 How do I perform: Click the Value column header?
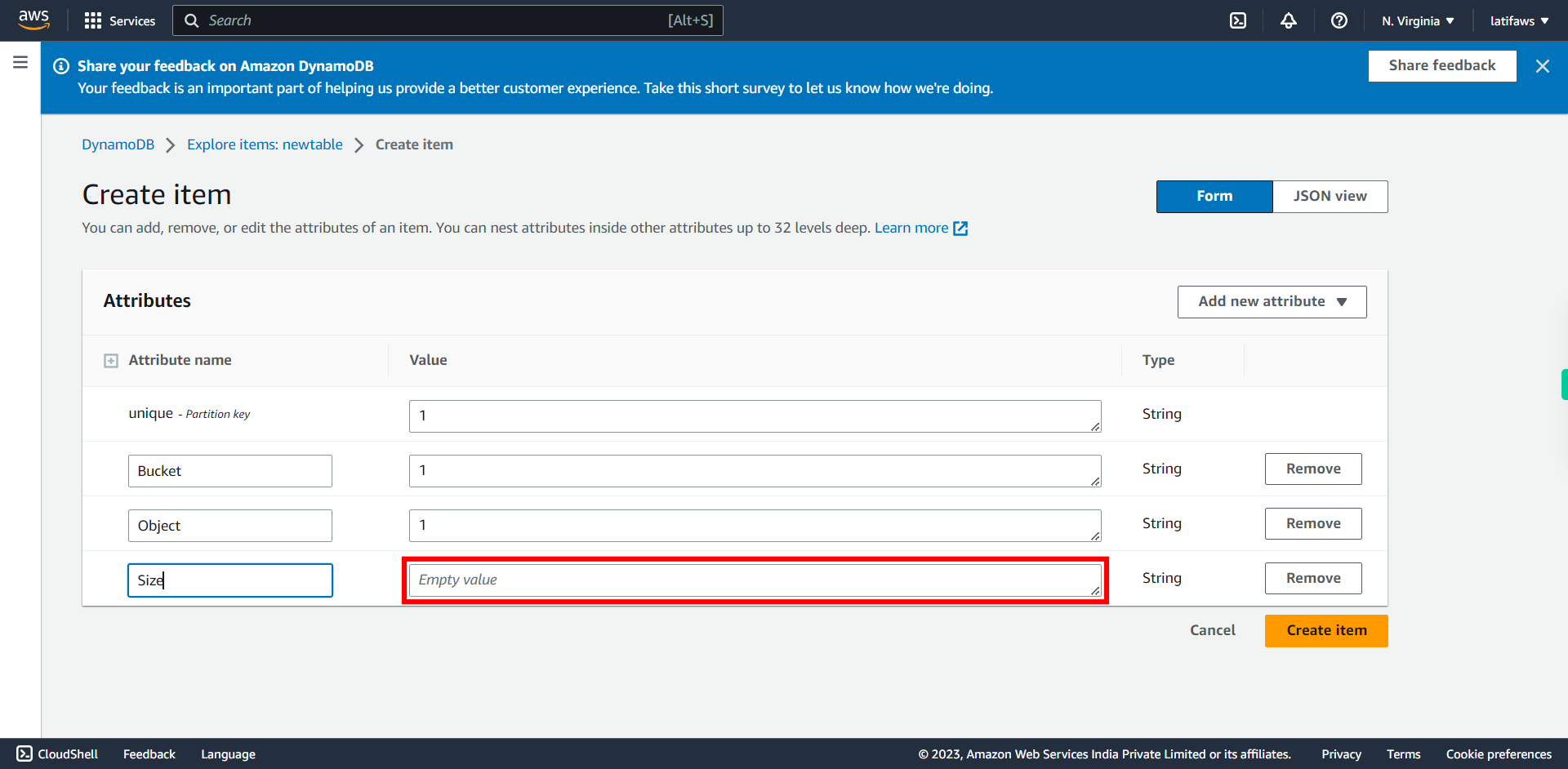point(428,360)
